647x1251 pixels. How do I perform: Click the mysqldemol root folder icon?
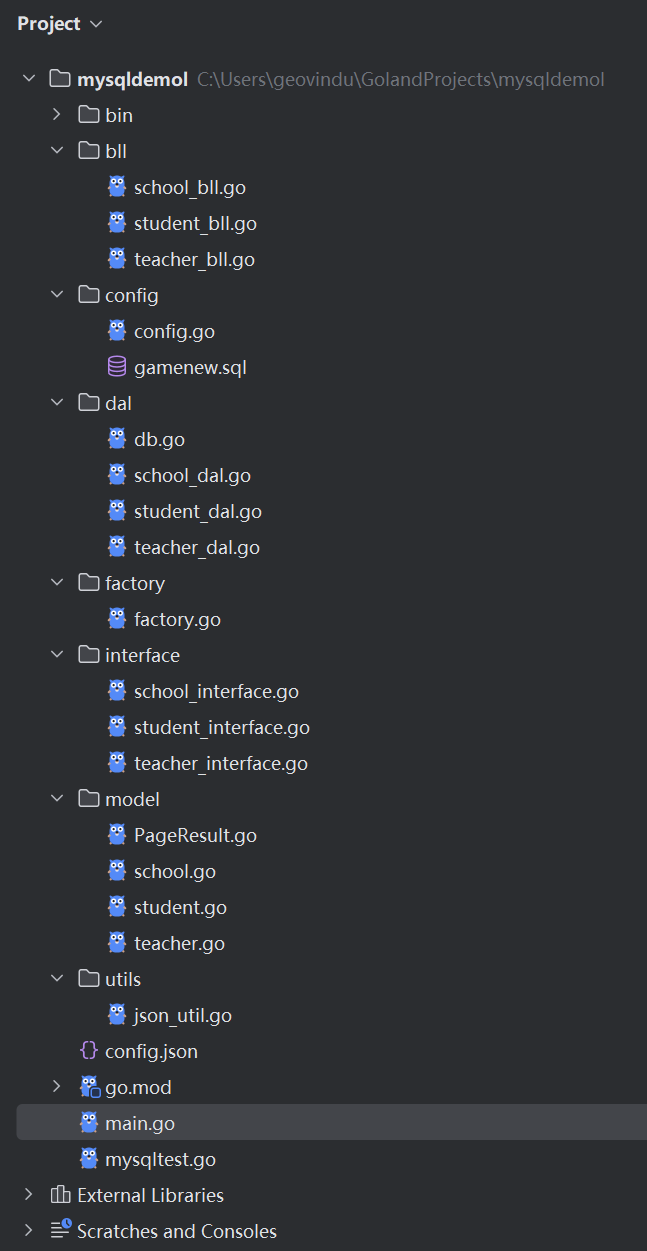60,79
